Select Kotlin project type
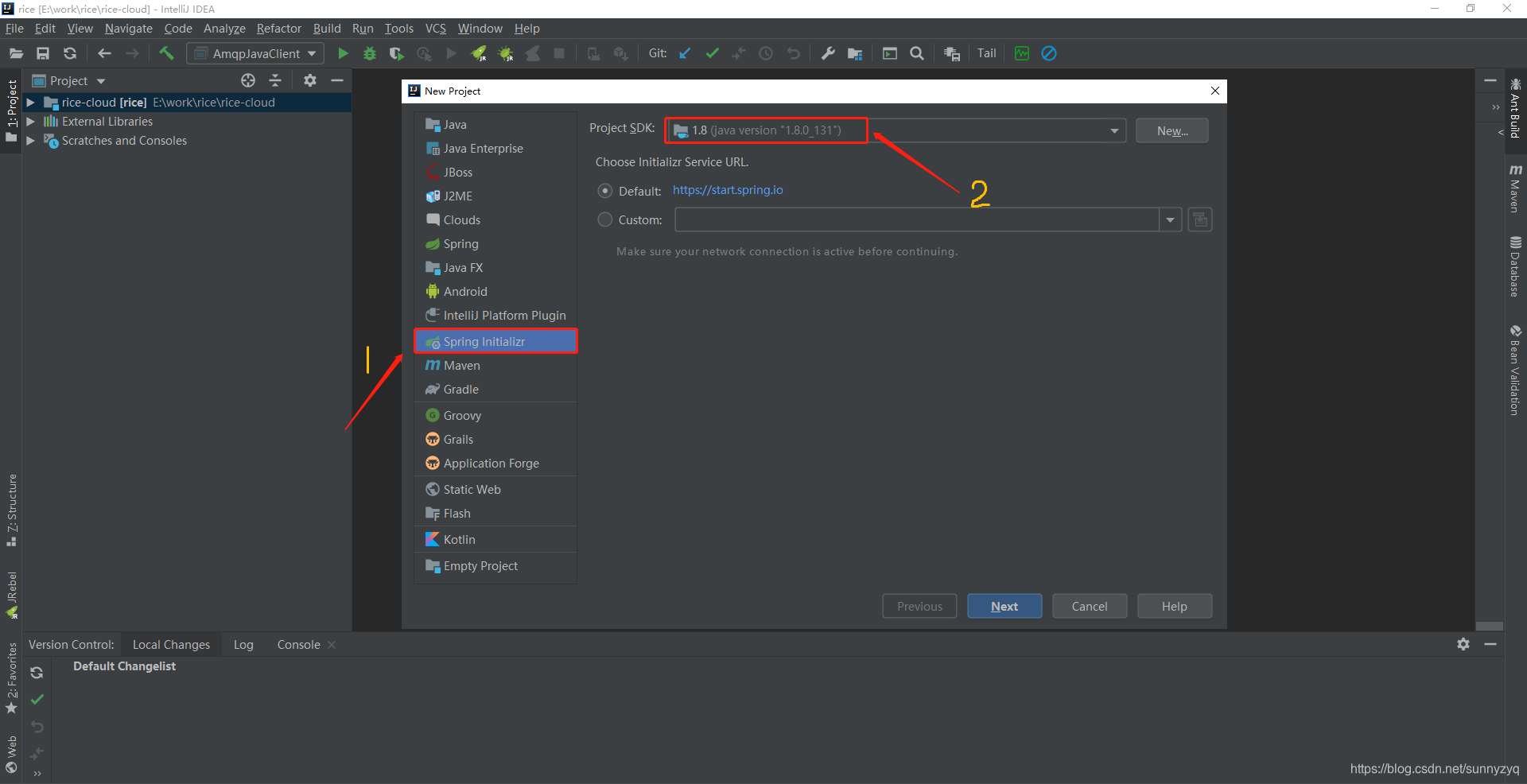The height and width of the screenshot is (784, 1527). [x=495, y=540]
